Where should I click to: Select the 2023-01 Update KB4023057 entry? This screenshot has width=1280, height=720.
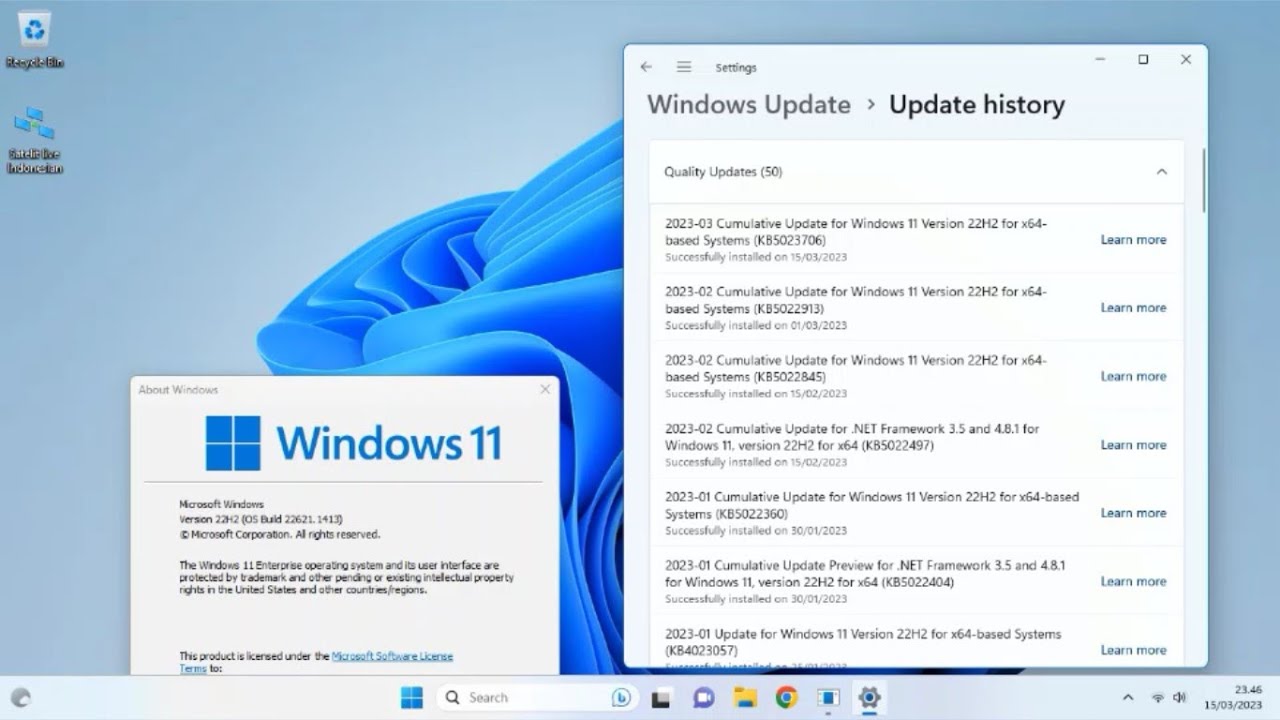pos(916,643)
